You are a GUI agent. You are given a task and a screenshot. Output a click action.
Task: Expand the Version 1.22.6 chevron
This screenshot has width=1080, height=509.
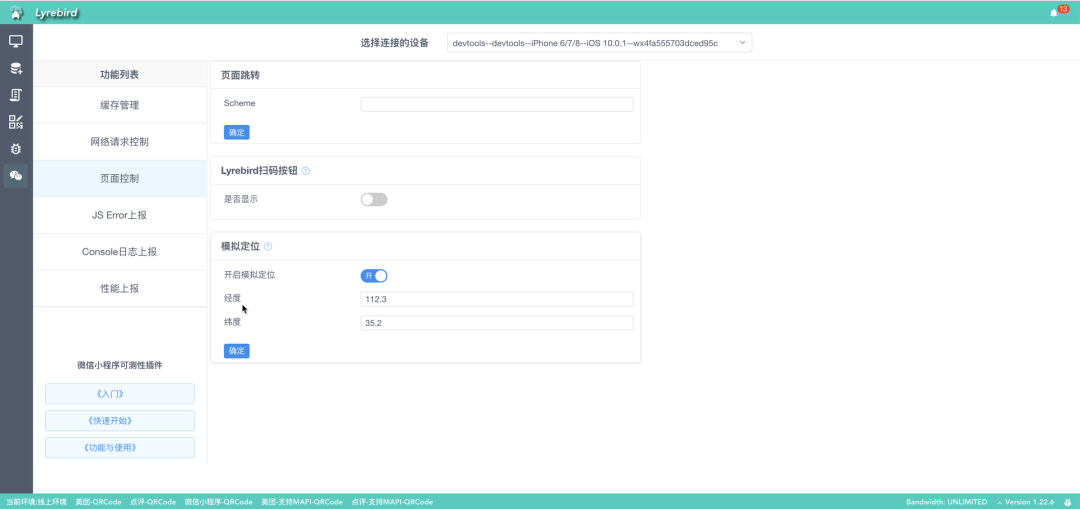[999, 502]
